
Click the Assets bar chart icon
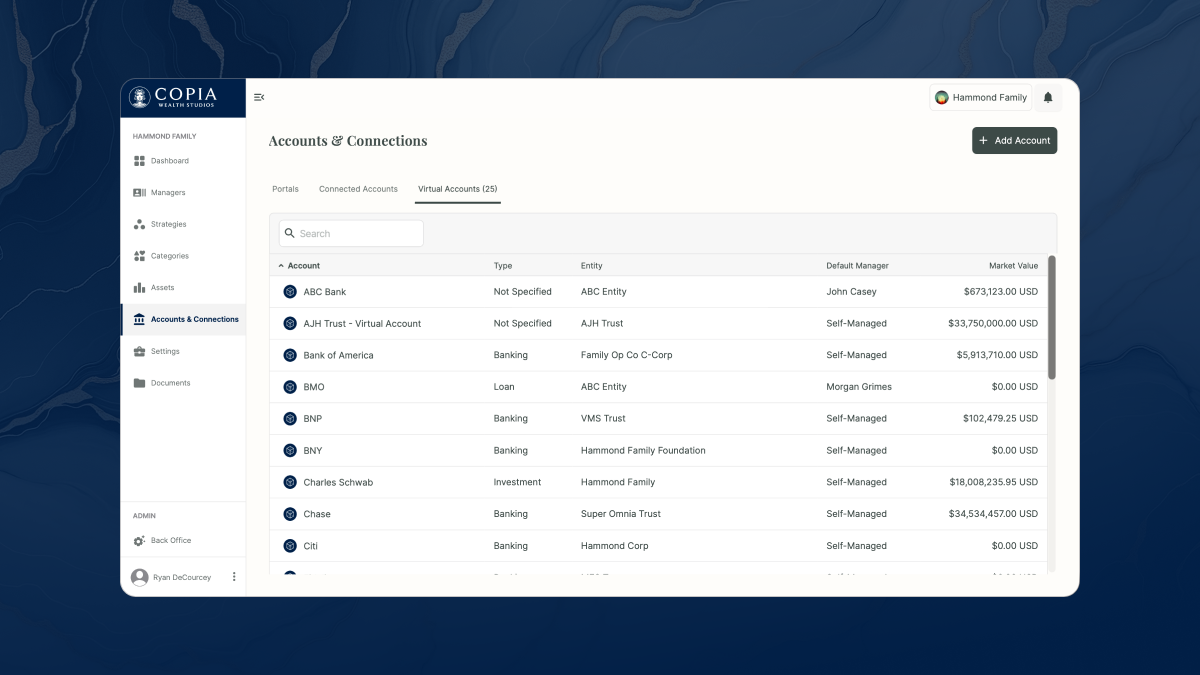[140, 288]
